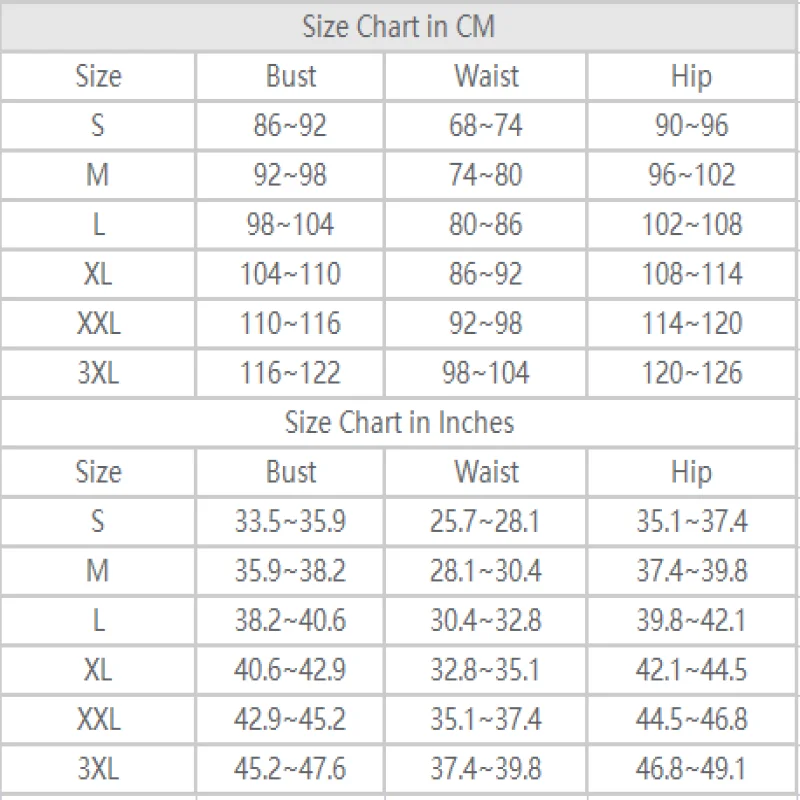Click the 'Size Chart in Inches' title
800x800 pixels.
399,423
